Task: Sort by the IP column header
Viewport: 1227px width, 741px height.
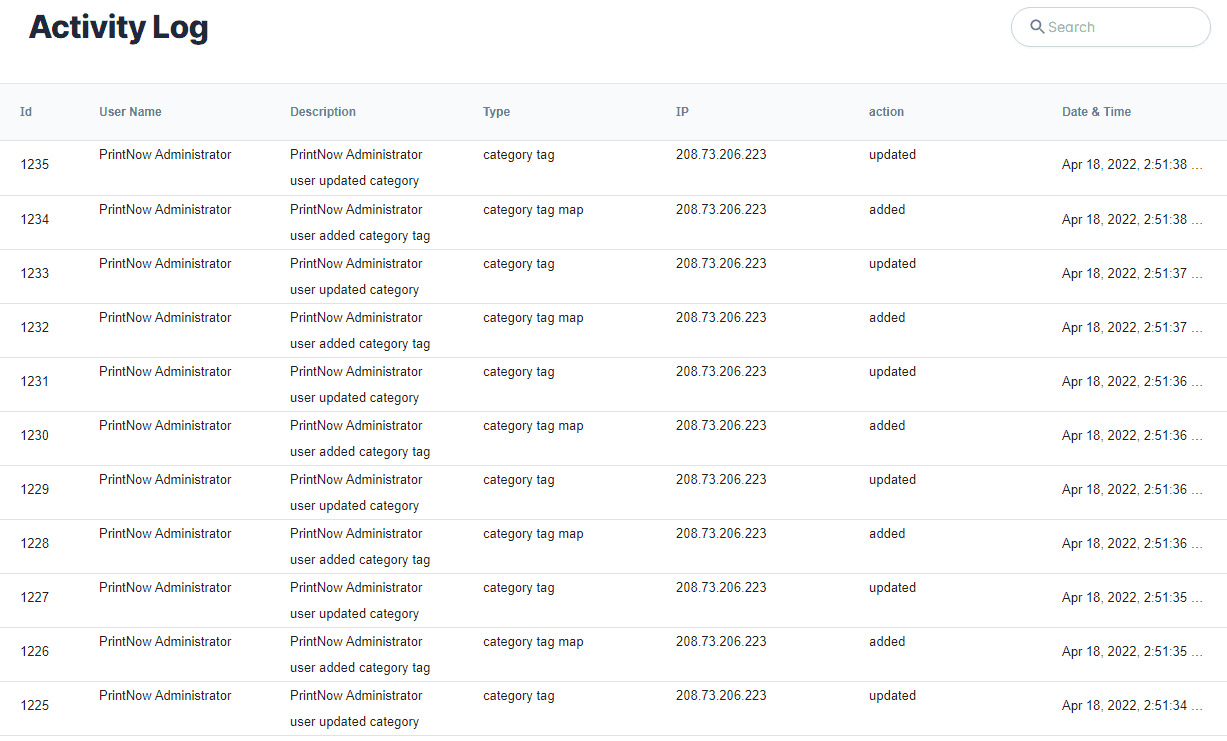Action: 682,112
